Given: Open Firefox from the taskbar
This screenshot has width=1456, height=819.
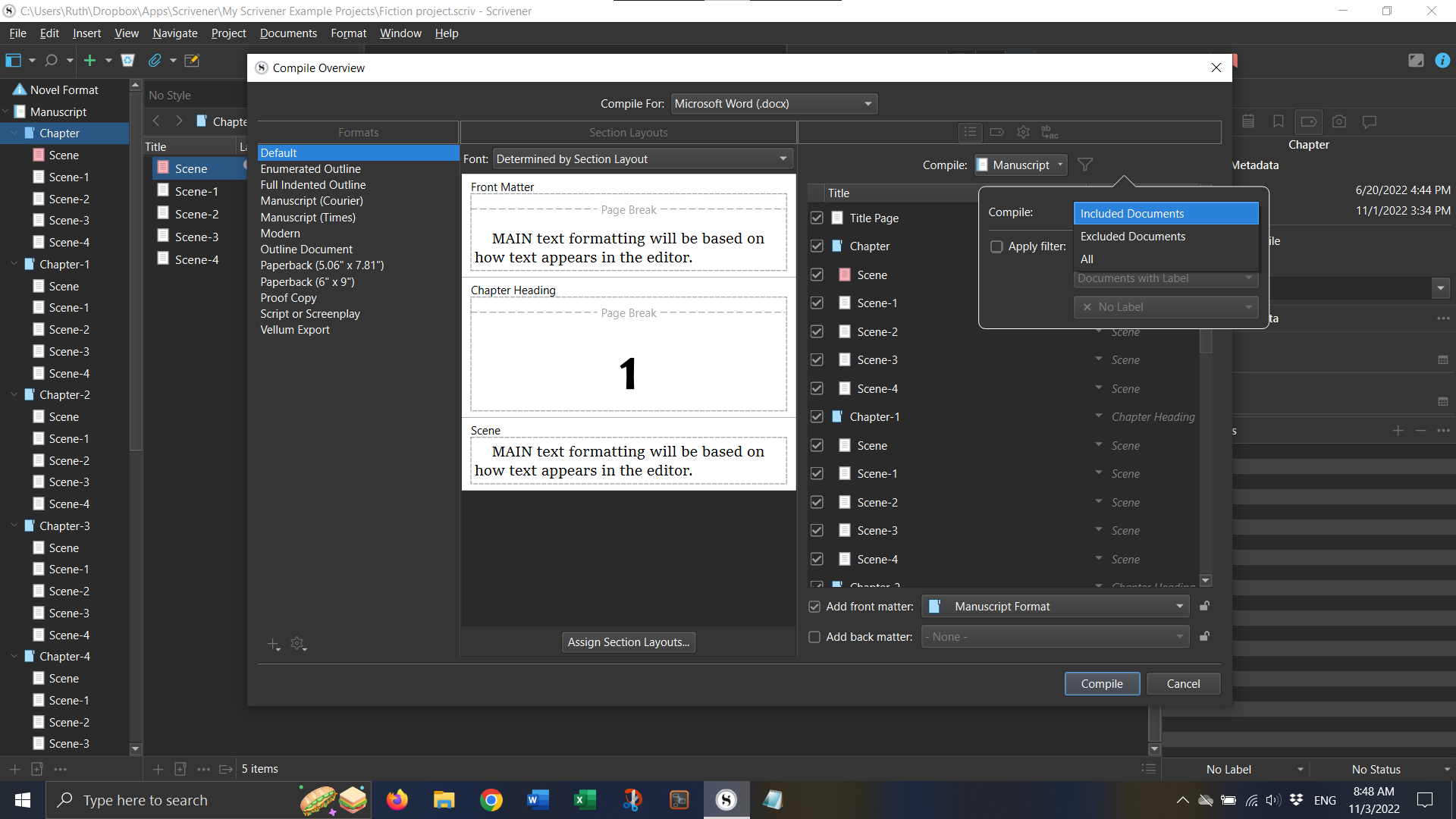Looking at the screenshot, I should point(397,800).
